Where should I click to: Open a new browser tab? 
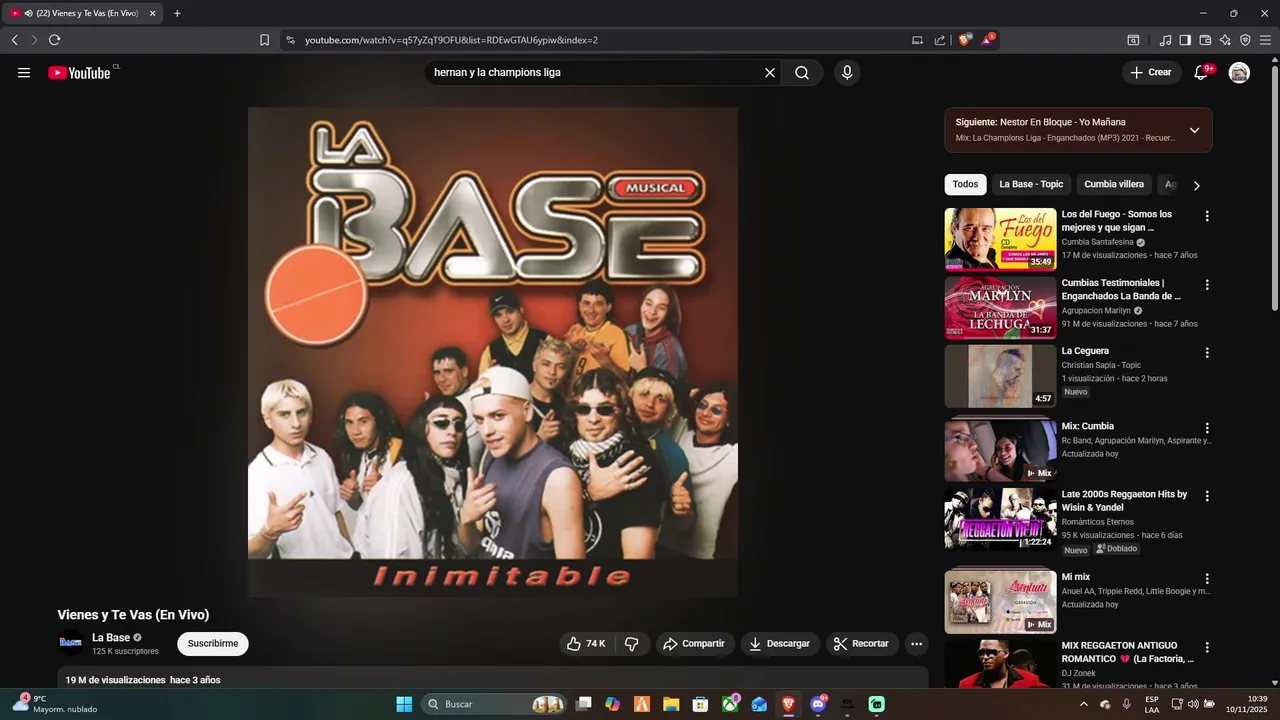coord(177,13)
